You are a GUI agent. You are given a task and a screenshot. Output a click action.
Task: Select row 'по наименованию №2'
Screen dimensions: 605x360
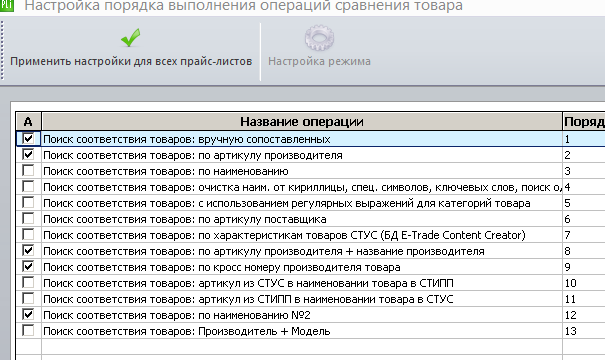pos(302,315)
